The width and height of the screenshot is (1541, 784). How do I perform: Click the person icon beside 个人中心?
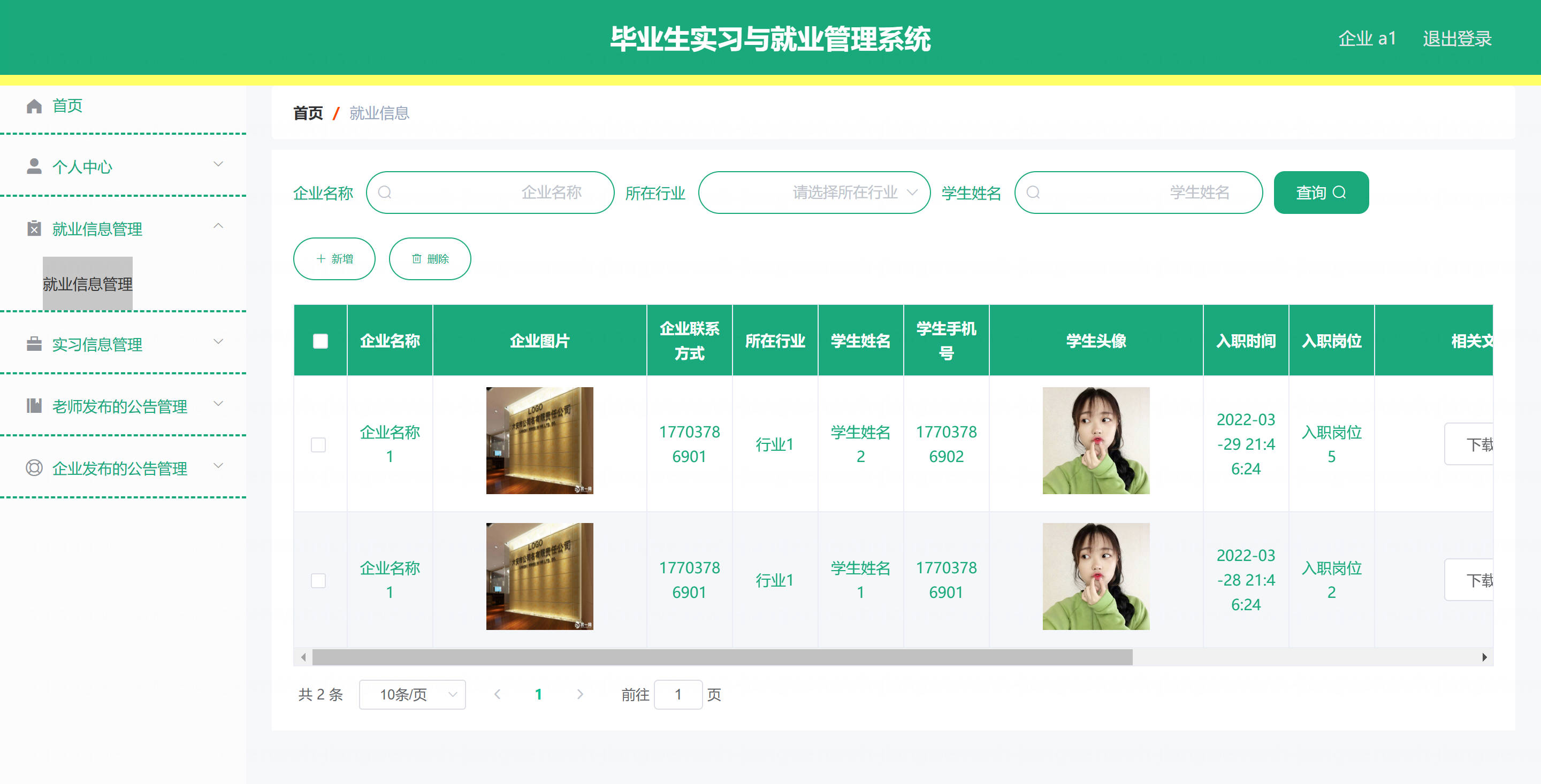34,166
